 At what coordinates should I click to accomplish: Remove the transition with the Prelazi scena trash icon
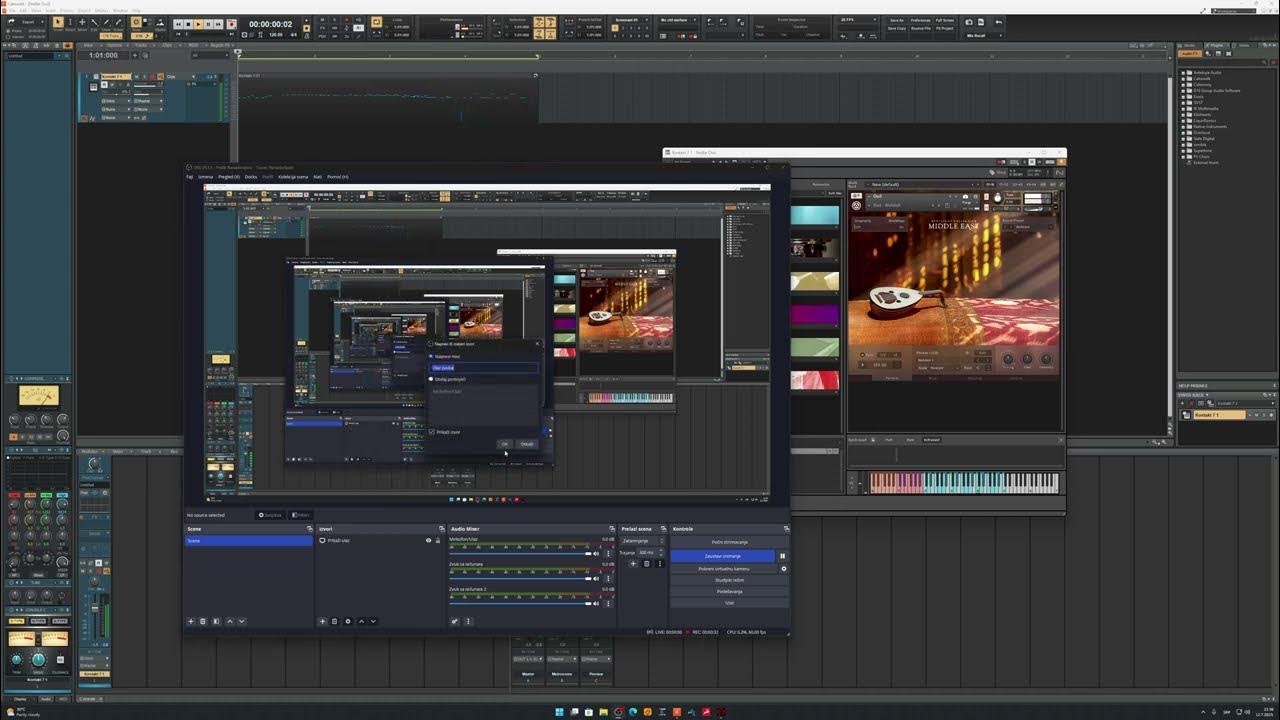[x=646, y=563]
